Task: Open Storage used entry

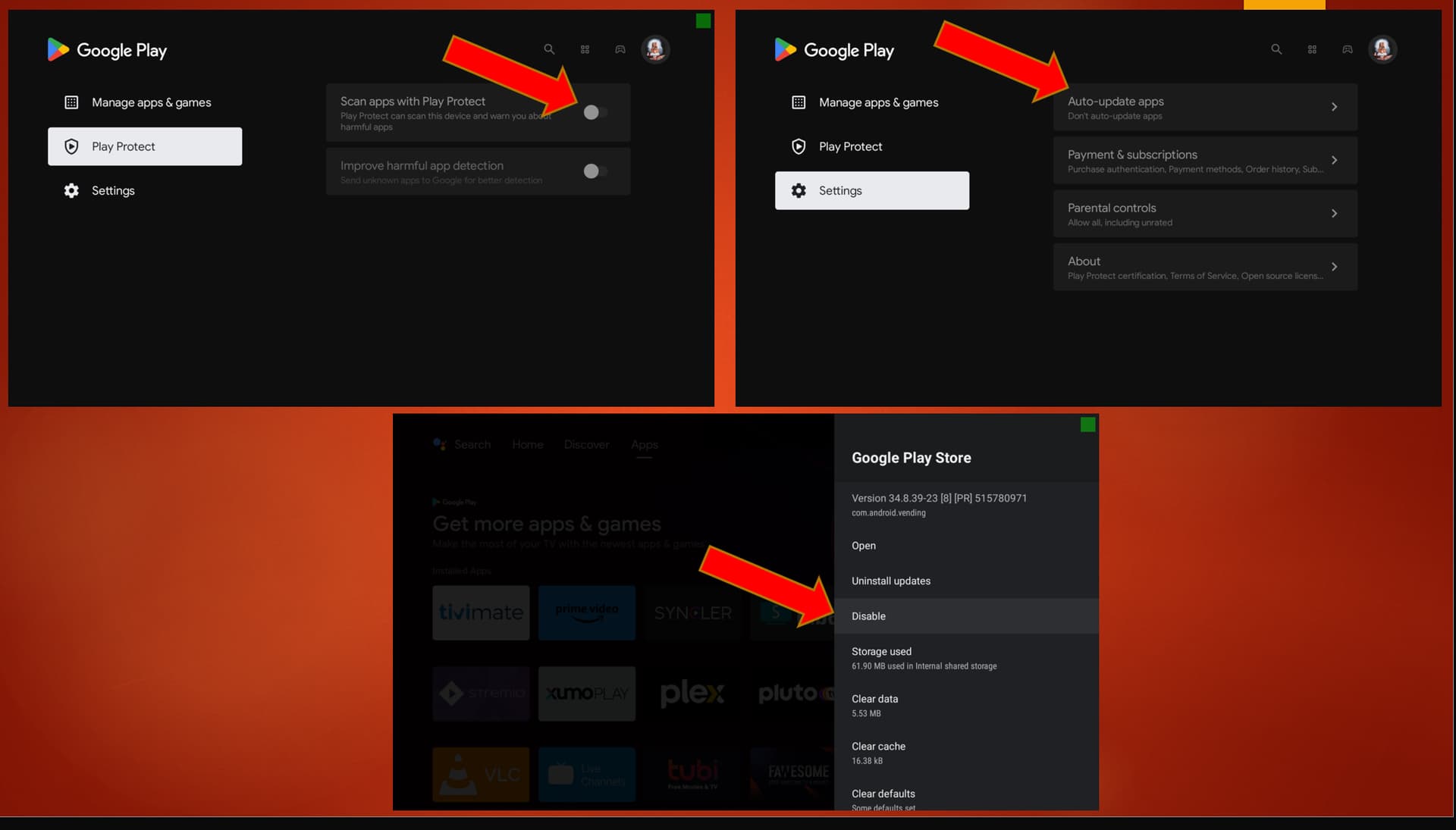Action: click(x=966, y=658)
